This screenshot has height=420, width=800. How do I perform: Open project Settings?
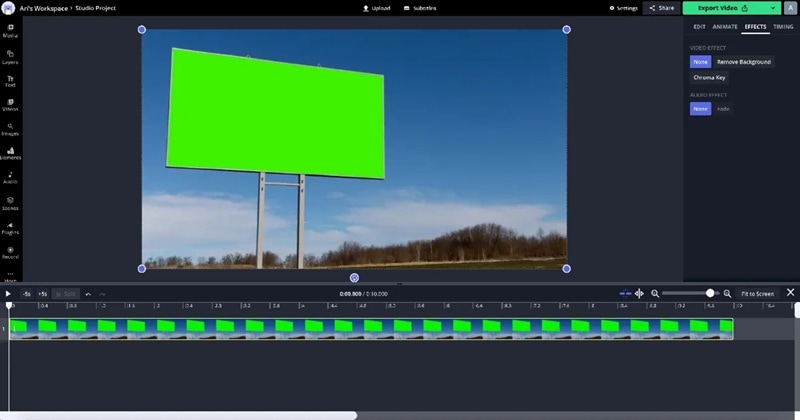623,8
